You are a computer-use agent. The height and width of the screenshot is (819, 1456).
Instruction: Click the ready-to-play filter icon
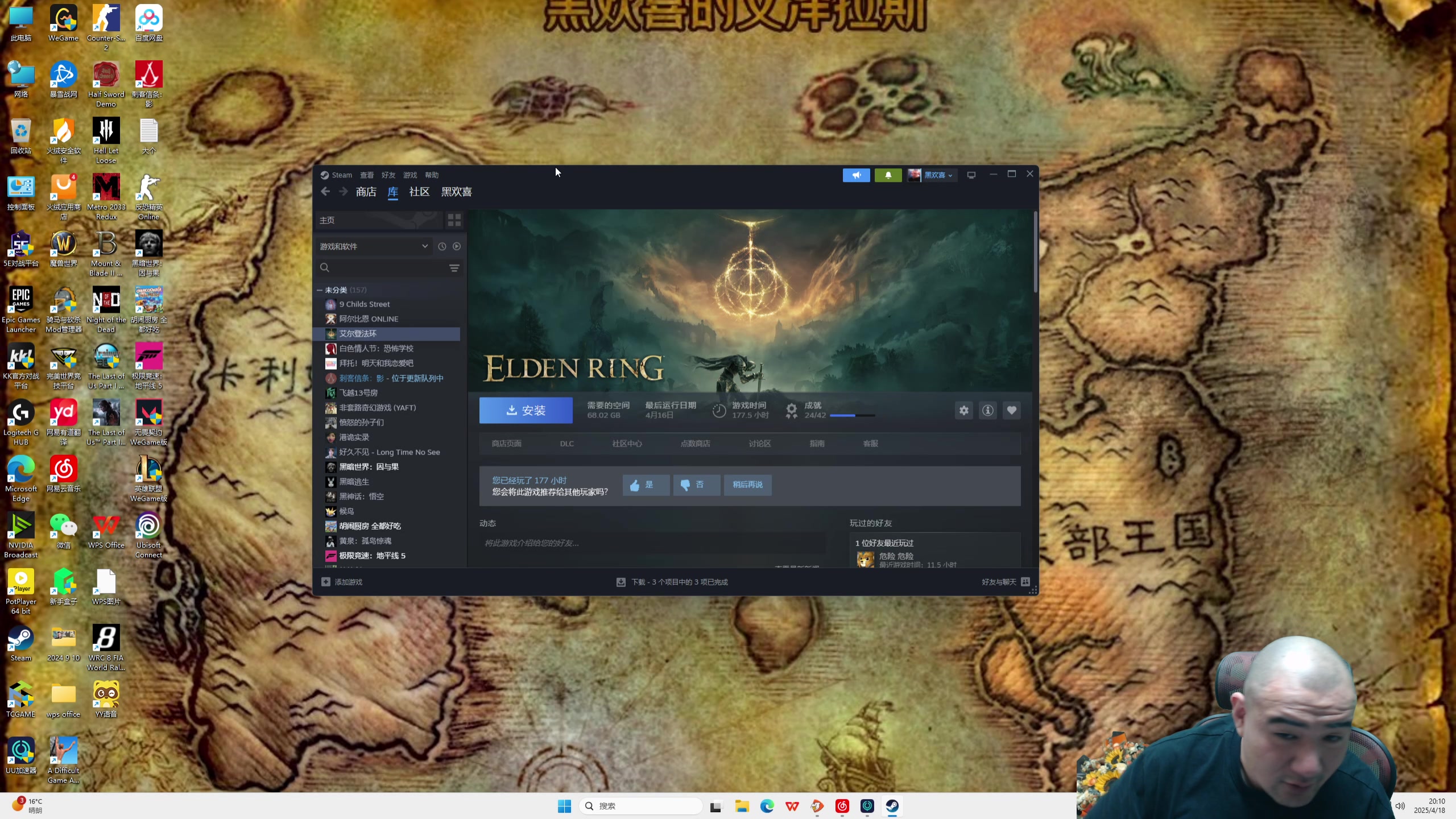457,246
